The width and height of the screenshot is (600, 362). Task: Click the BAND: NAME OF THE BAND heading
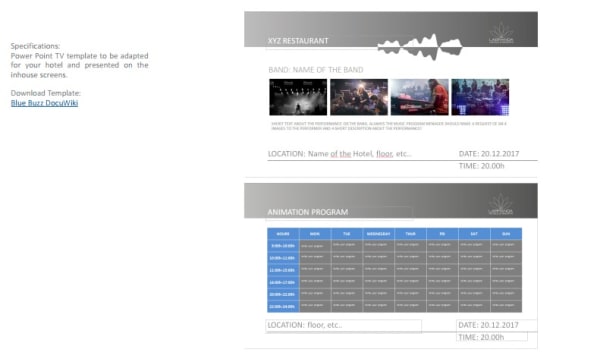[316, 70]
